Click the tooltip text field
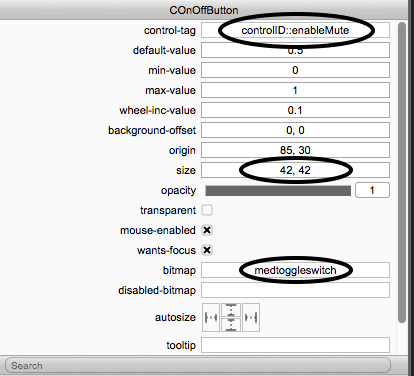Viewport: 414px width, 376px height. (295, 345)
